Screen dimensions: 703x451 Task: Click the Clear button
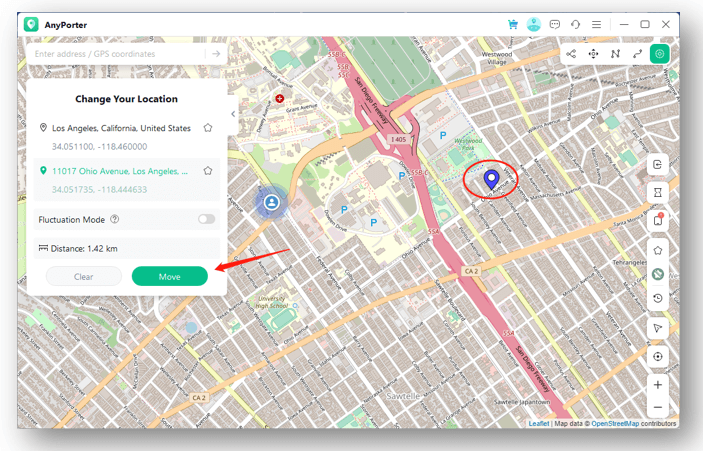pos(83,277)
